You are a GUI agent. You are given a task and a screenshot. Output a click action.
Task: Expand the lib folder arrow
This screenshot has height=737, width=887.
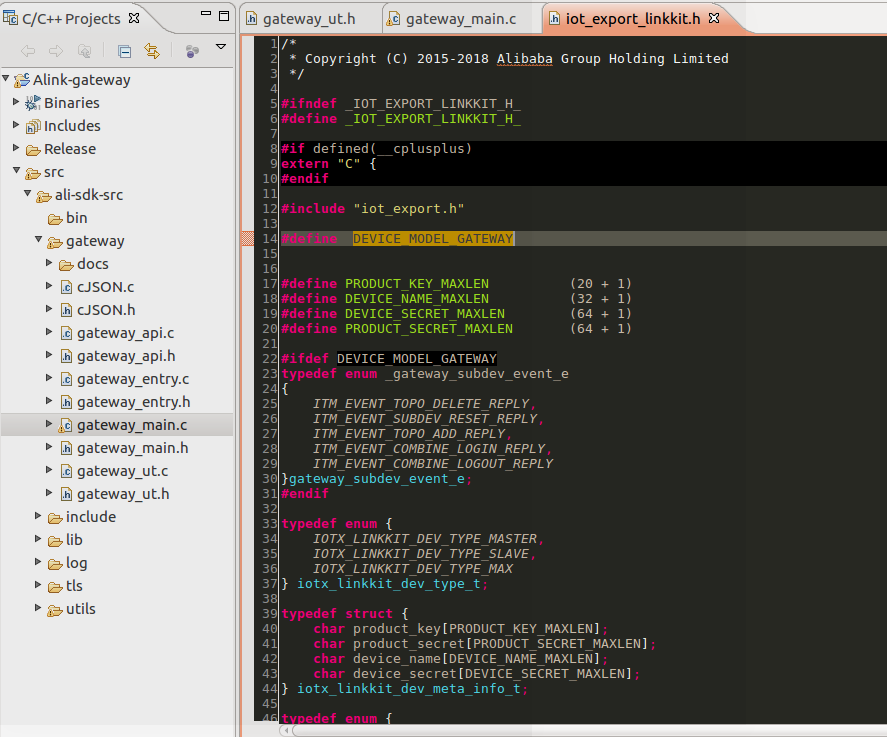(38, 538)
